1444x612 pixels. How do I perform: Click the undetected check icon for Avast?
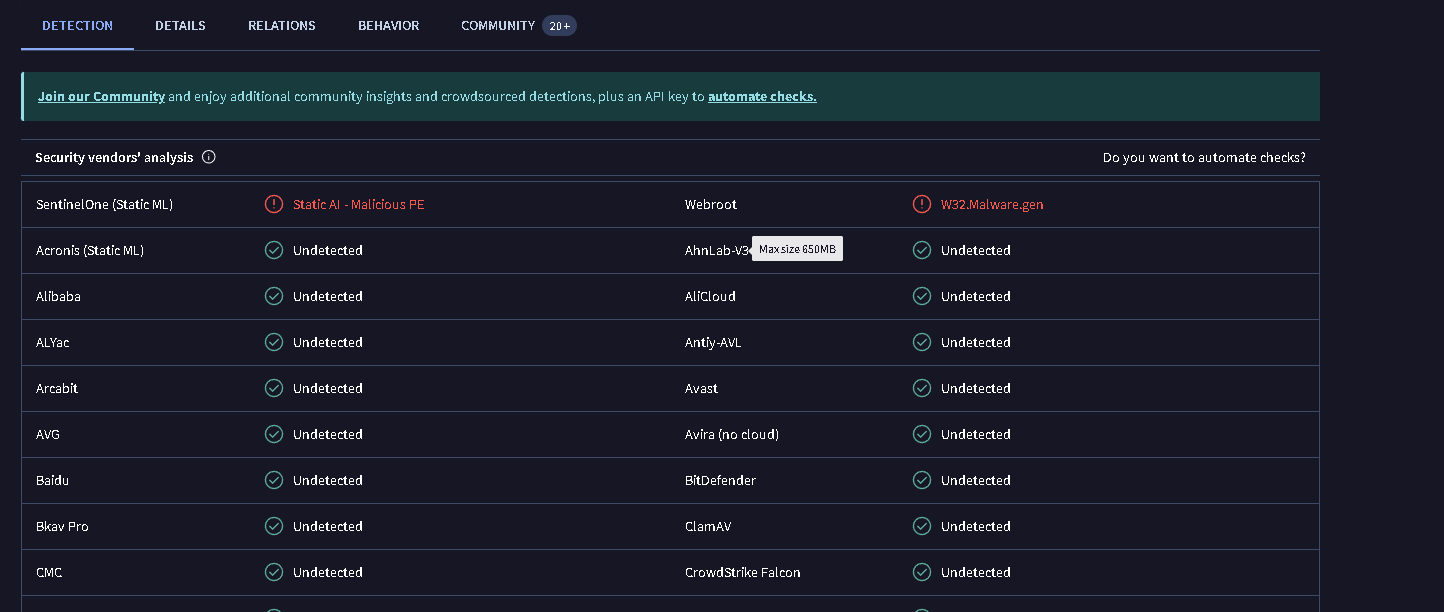922,388
